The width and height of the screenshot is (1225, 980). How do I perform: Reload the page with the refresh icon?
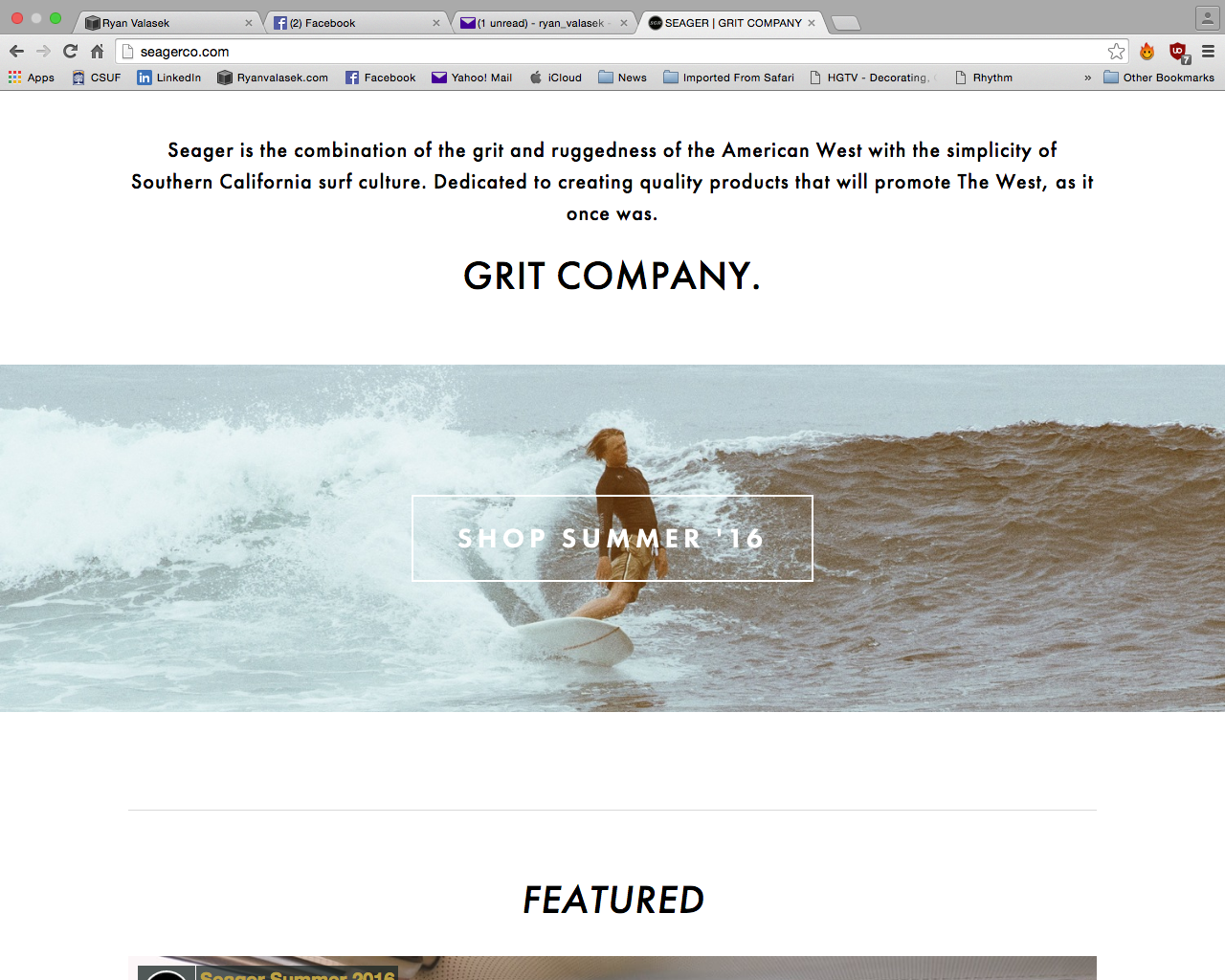70,52
